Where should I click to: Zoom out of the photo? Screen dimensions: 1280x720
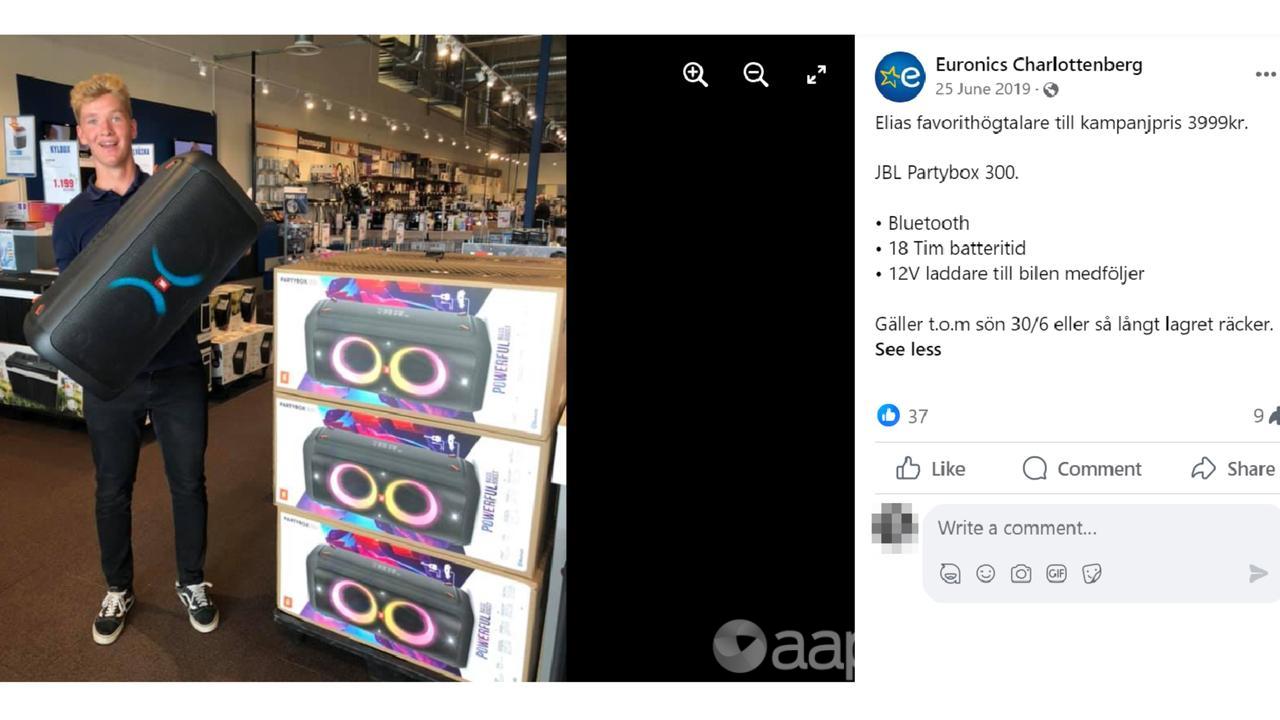[x=755, y=74]
